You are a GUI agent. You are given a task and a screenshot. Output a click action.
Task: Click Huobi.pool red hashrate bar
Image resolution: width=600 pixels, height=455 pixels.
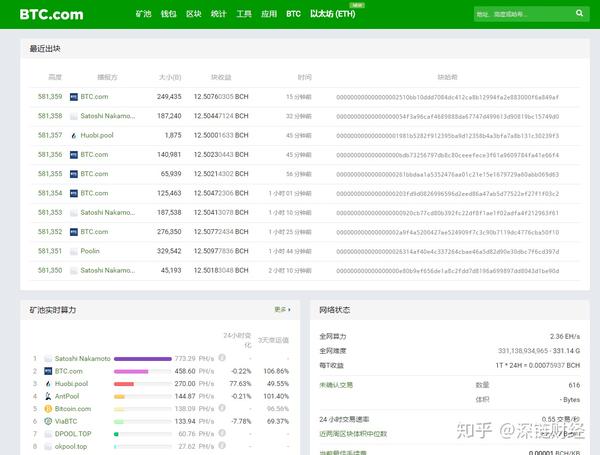(124, 384)
